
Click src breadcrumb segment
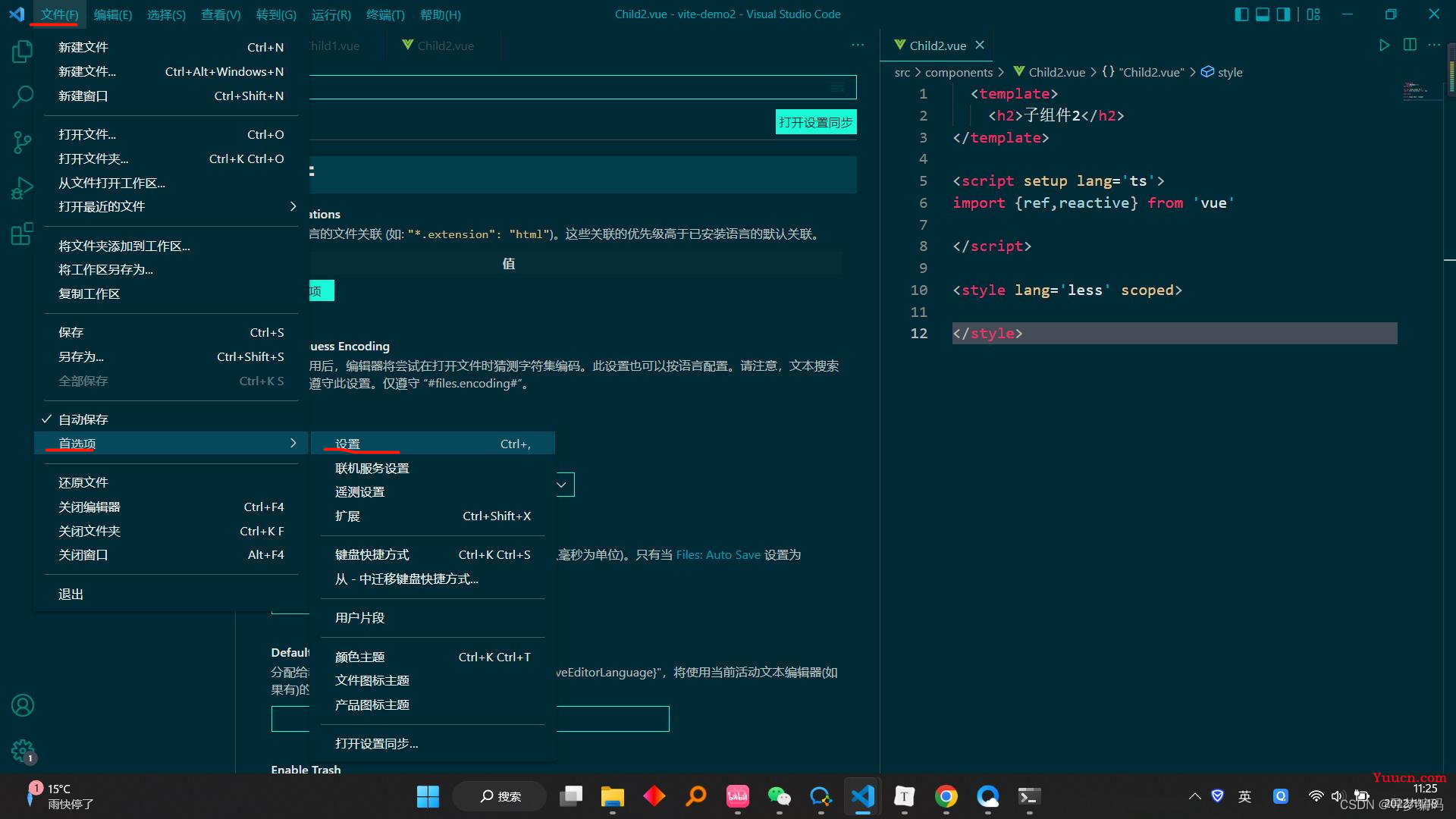[x=902, y=72]
